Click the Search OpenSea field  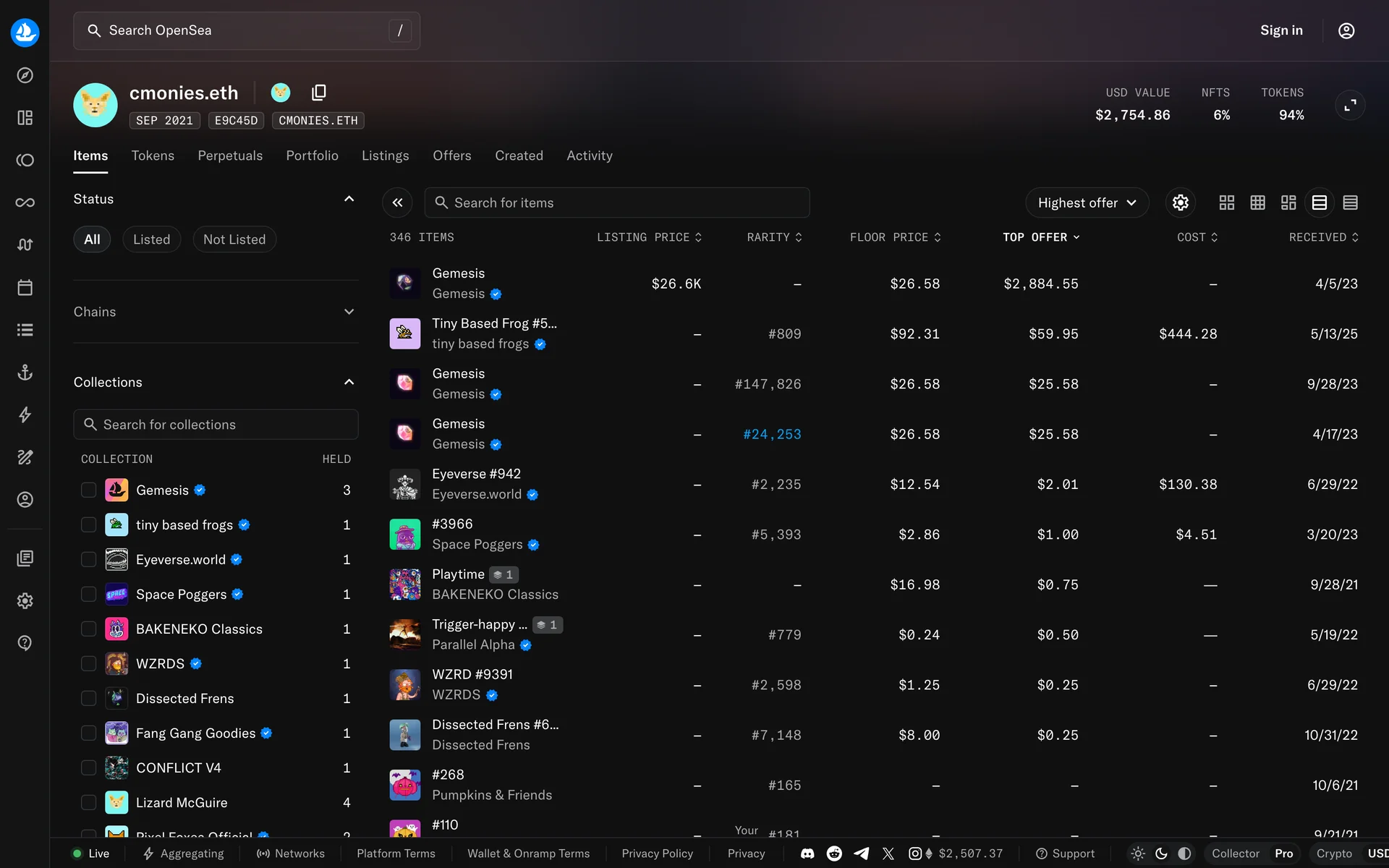247,30
